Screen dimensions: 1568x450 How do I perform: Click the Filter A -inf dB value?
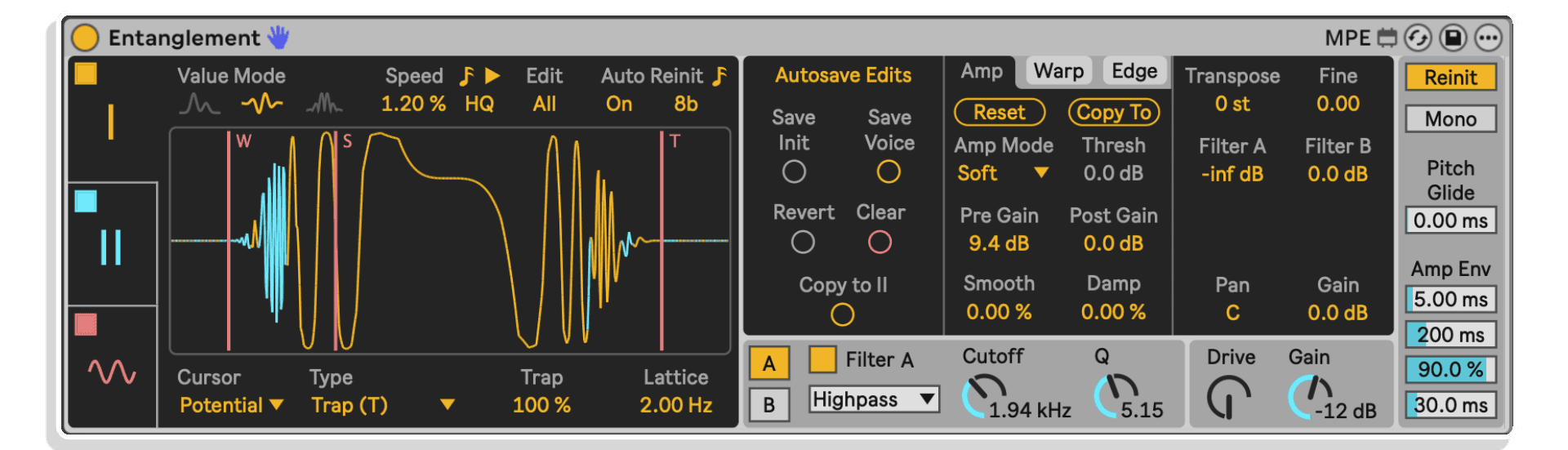point(1232,174)
